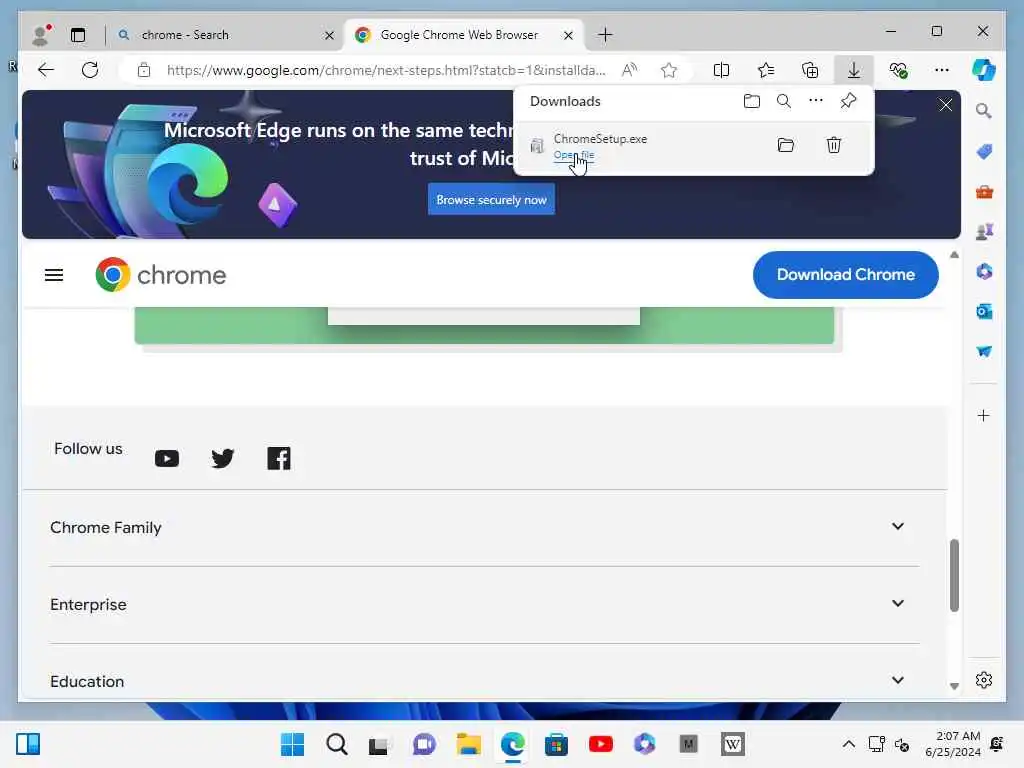Image resolution: width=1024 pixels, height=768 pixels.
Task: Click the address bar URL field
Action: [x=386, y=70]
